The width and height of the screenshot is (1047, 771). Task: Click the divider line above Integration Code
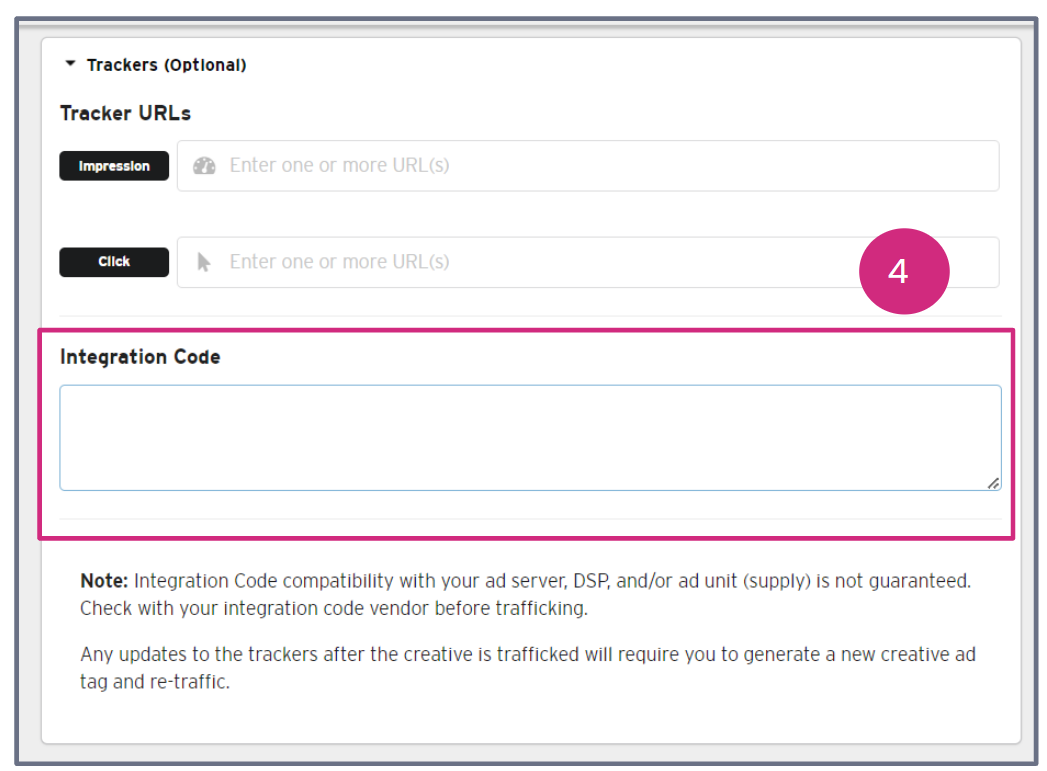tap(530, 316)
